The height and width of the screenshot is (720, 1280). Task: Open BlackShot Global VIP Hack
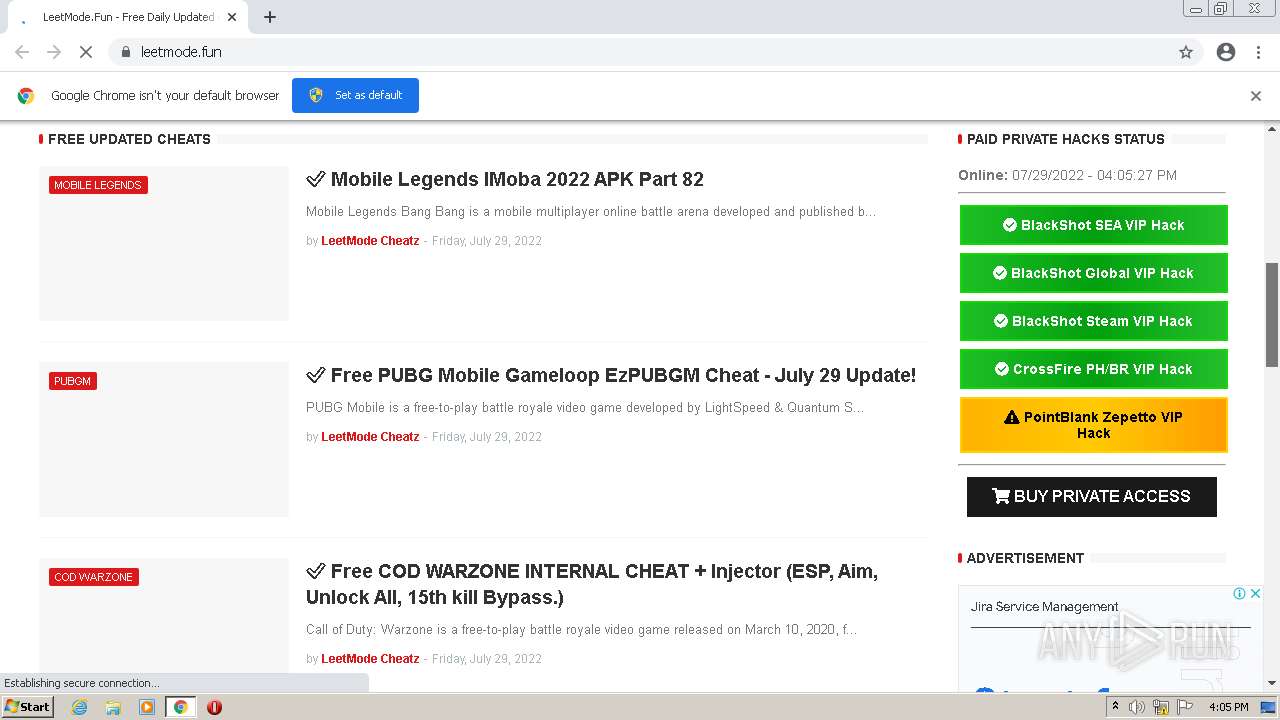click(x=1093, y=273)
